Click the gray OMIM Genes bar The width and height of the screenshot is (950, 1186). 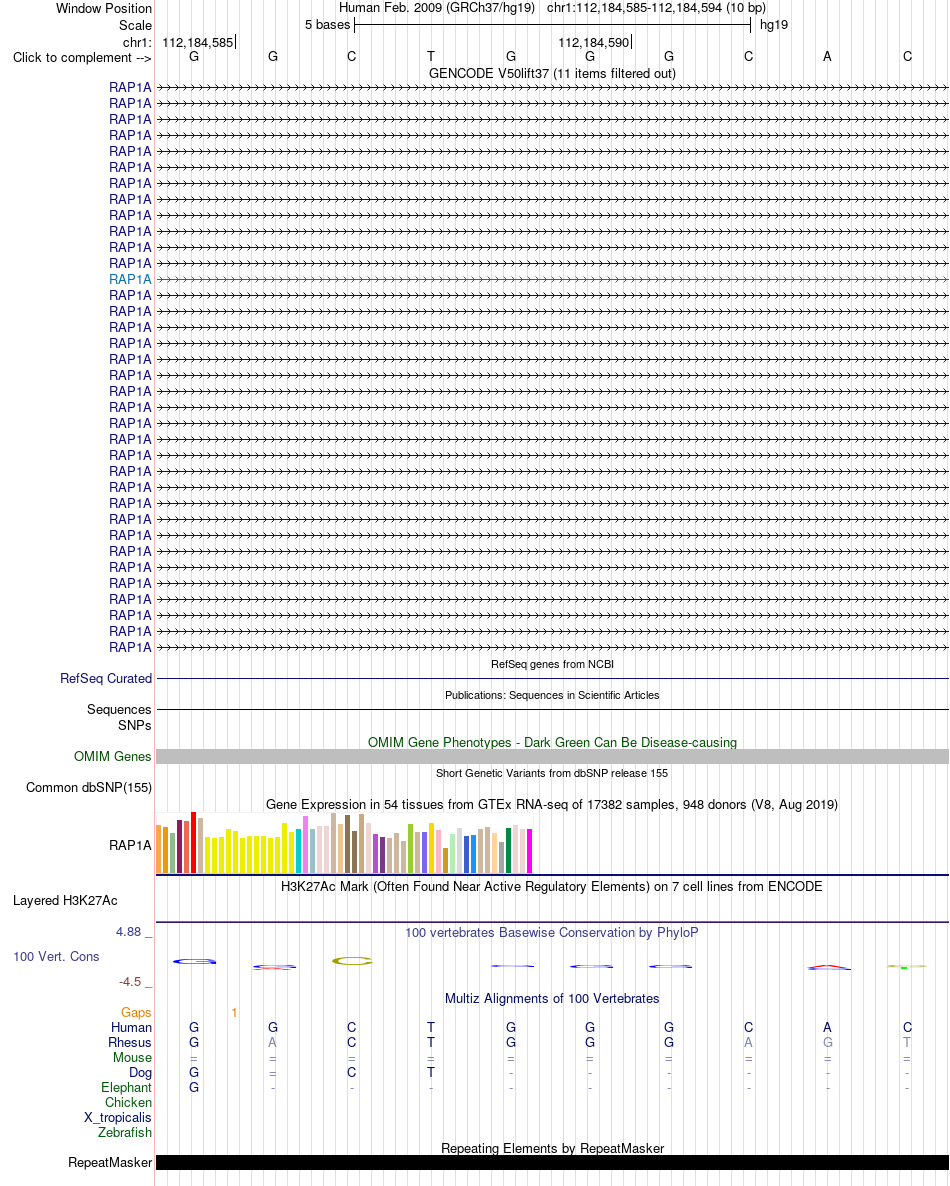coord(552,756)
